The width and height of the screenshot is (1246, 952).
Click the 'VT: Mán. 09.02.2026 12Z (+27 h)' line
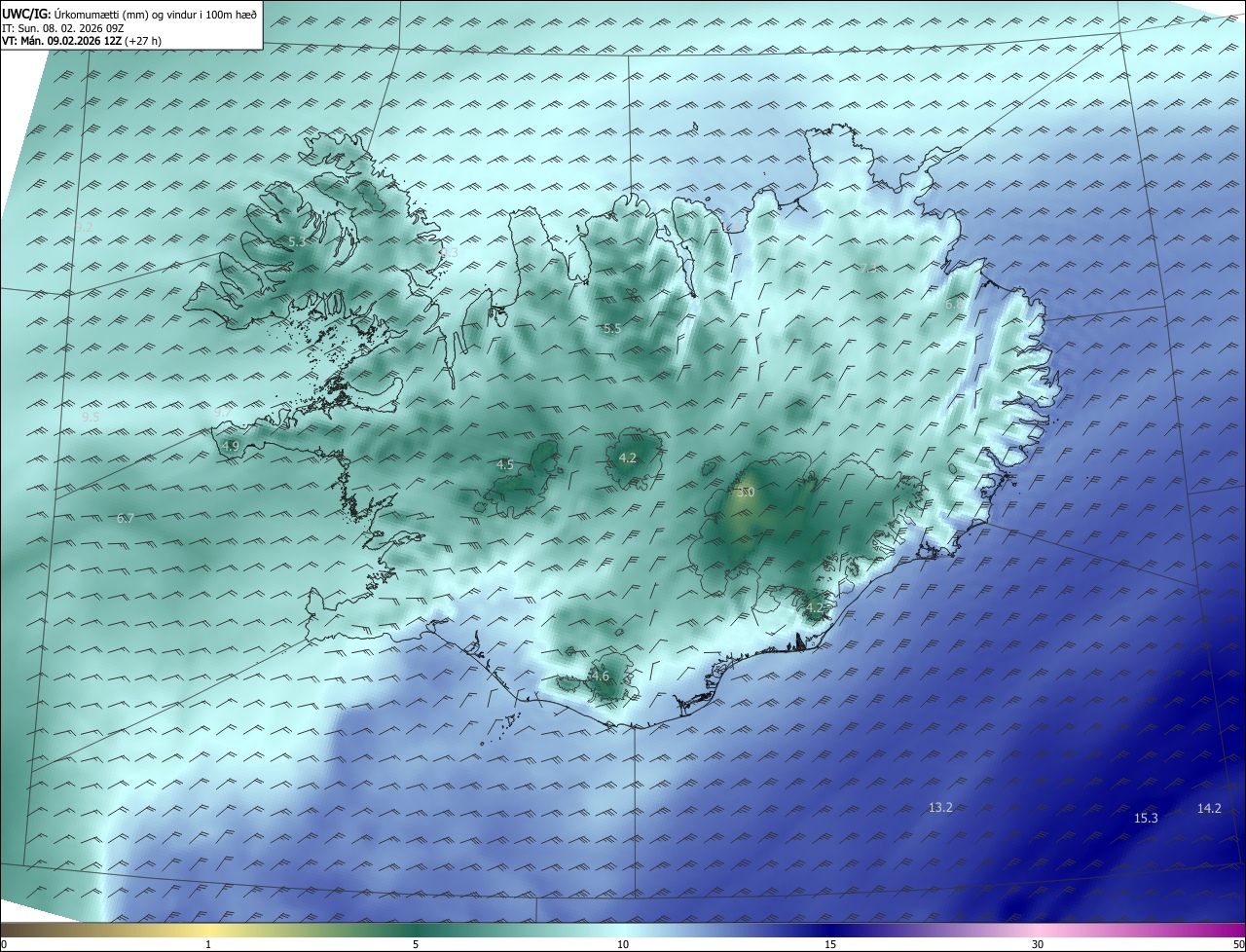click(x=83, y=42)
